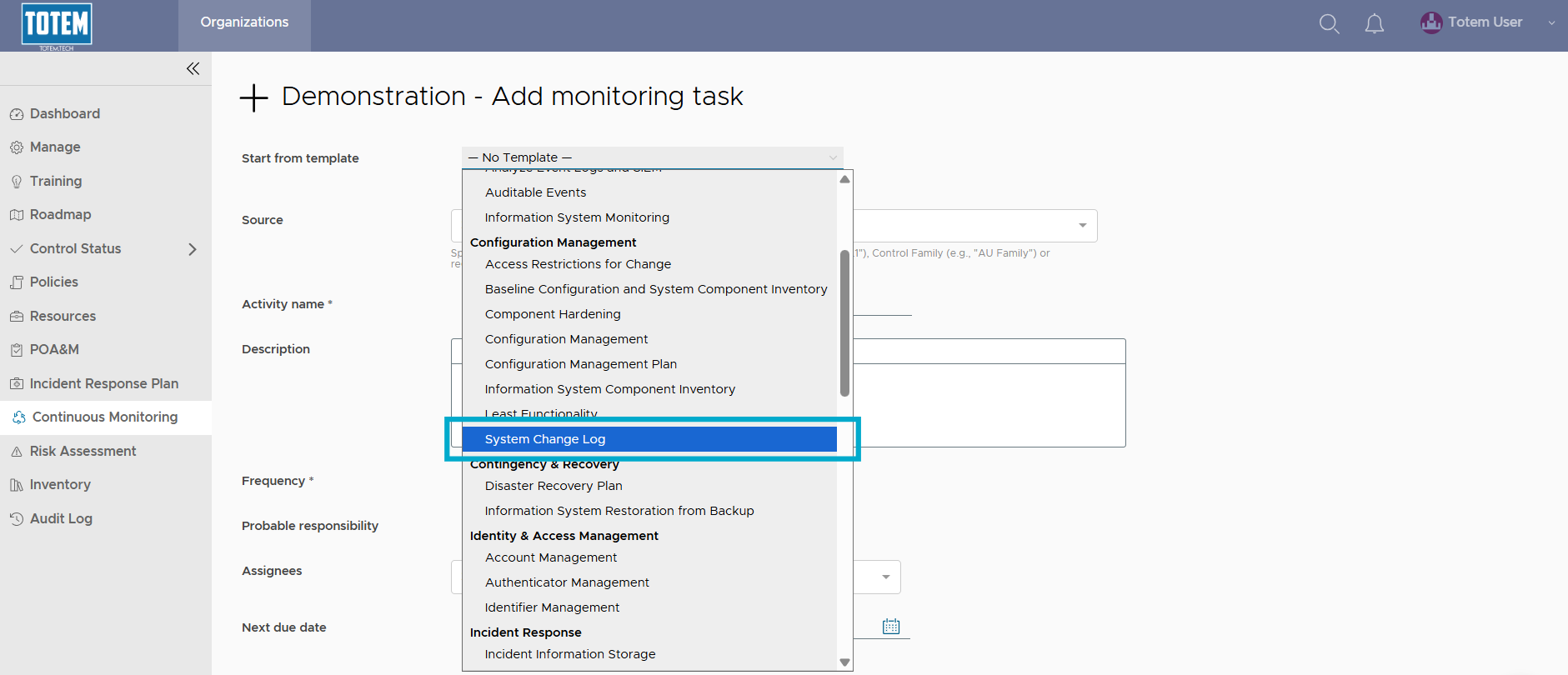The image size is (1568, 675).
Task: Click the Incident Response Plan icon
Action: tap(17, 384)
